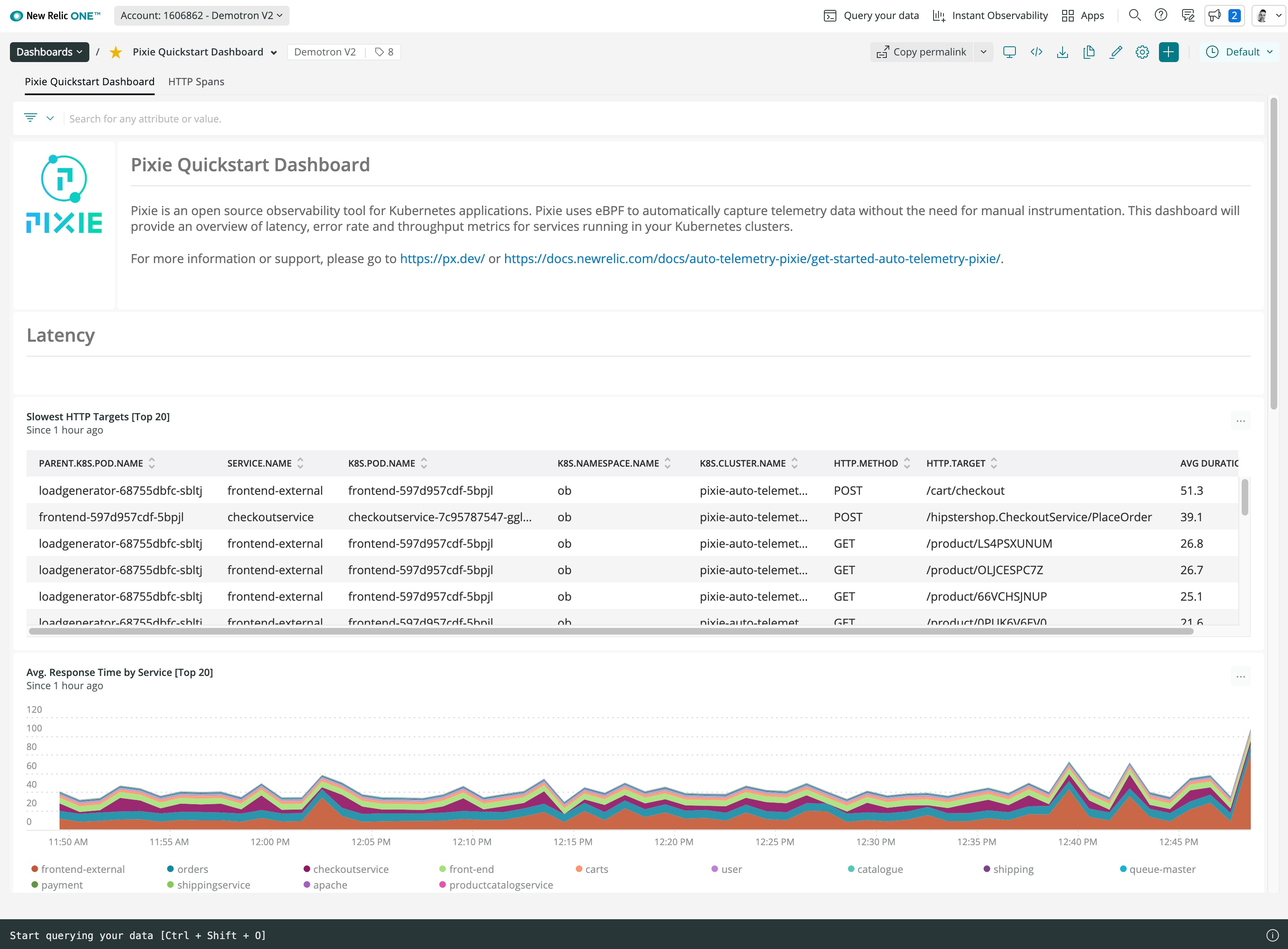Click the green plus add widget button
This screenshot has width=1288, height=949.
pos(1168,52)
